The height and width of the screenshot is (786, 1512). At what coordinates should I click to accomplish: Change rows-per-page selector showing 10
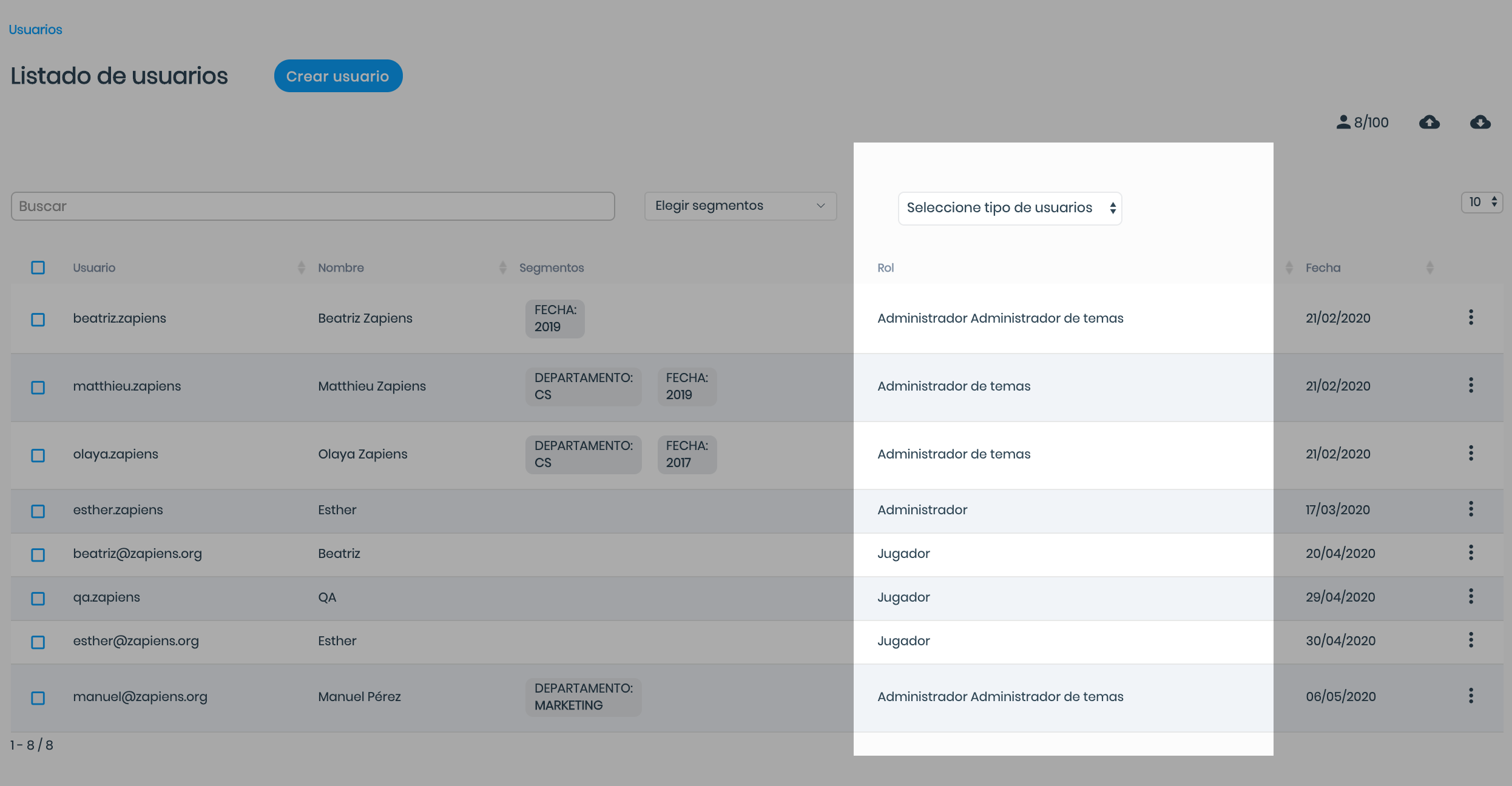1481,202
